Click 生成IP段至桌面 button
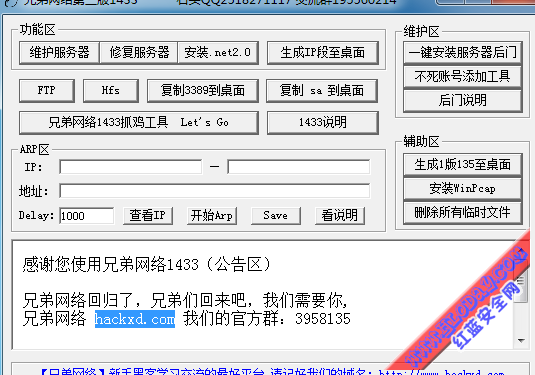535x375 pixels. click(x=323, y=53)
